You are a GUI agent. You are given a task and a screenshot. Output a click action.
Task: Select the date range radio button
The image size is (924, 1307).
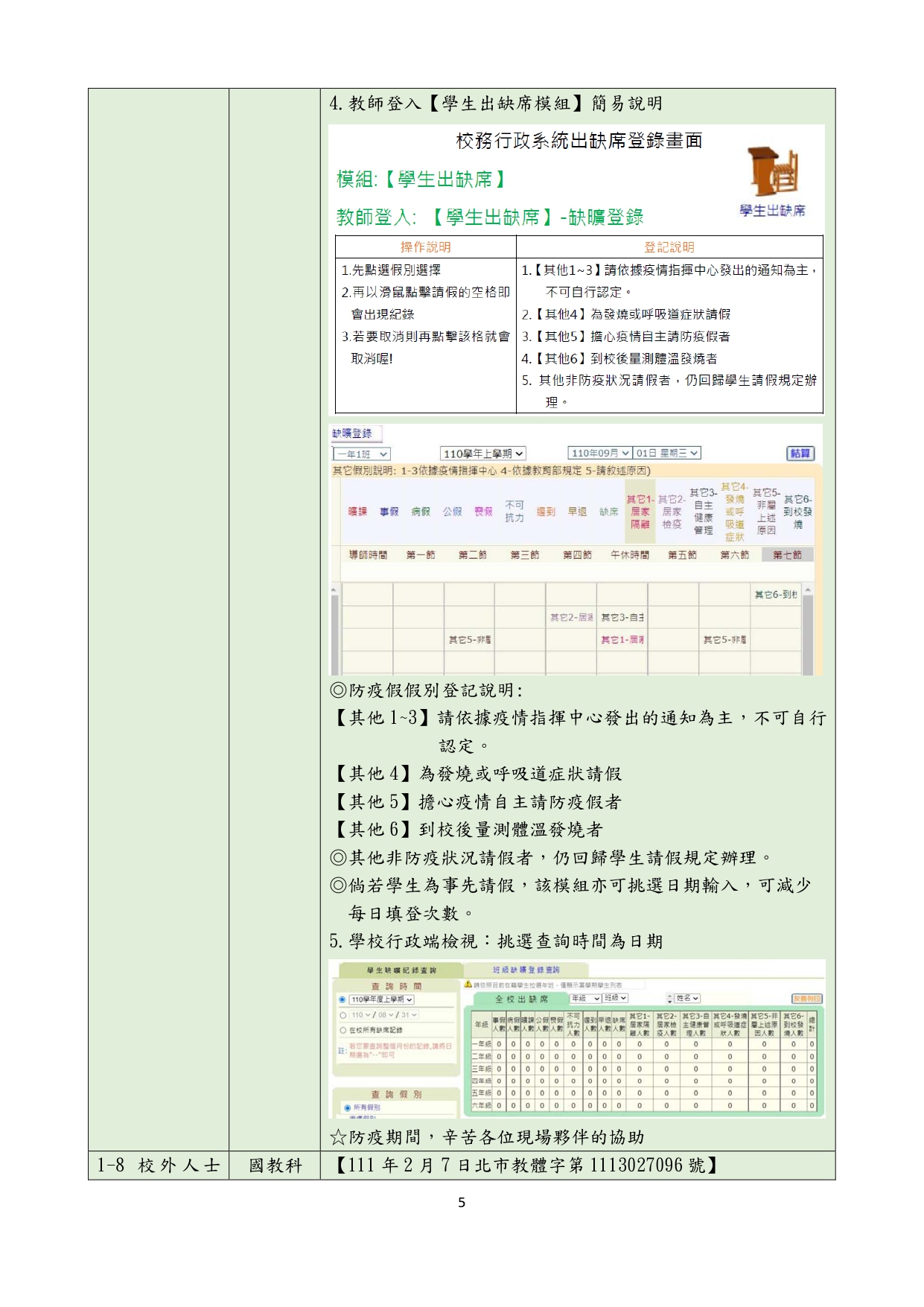coord(342,1015)
